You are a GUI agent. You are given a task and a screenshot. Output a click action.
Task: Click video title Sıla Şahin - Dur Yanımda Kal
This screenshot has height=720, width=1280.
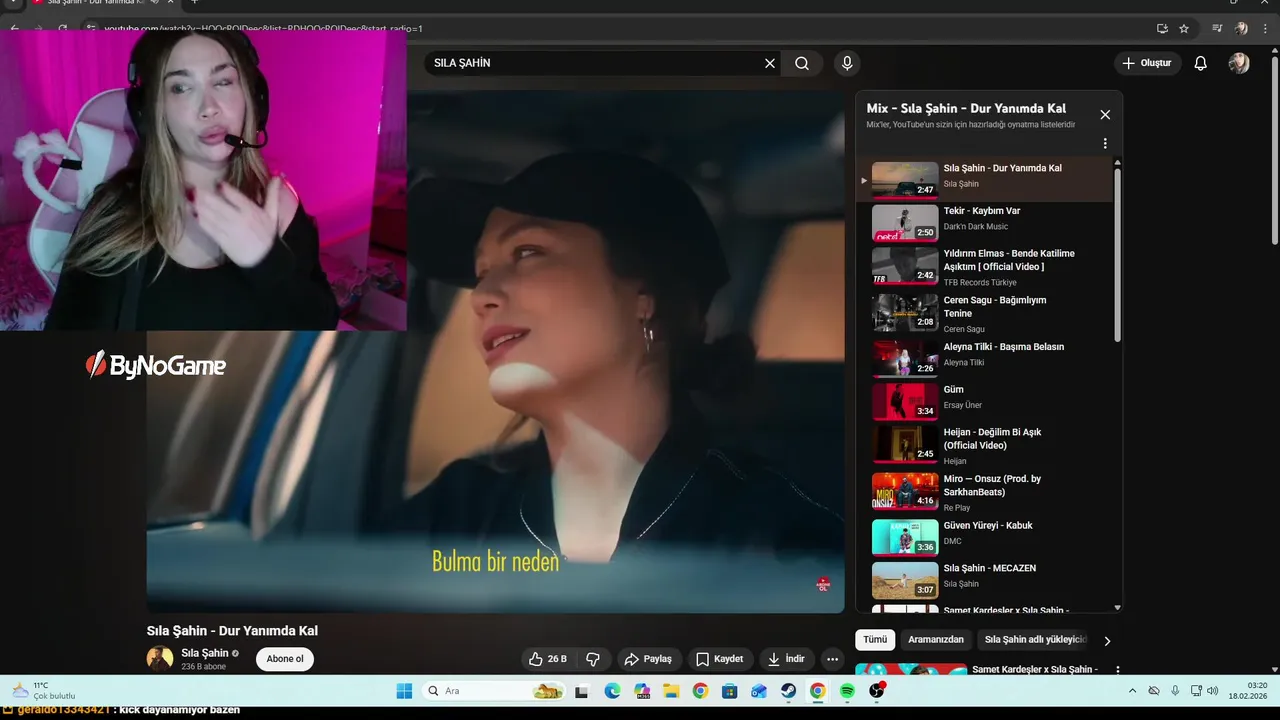(232, 631)
